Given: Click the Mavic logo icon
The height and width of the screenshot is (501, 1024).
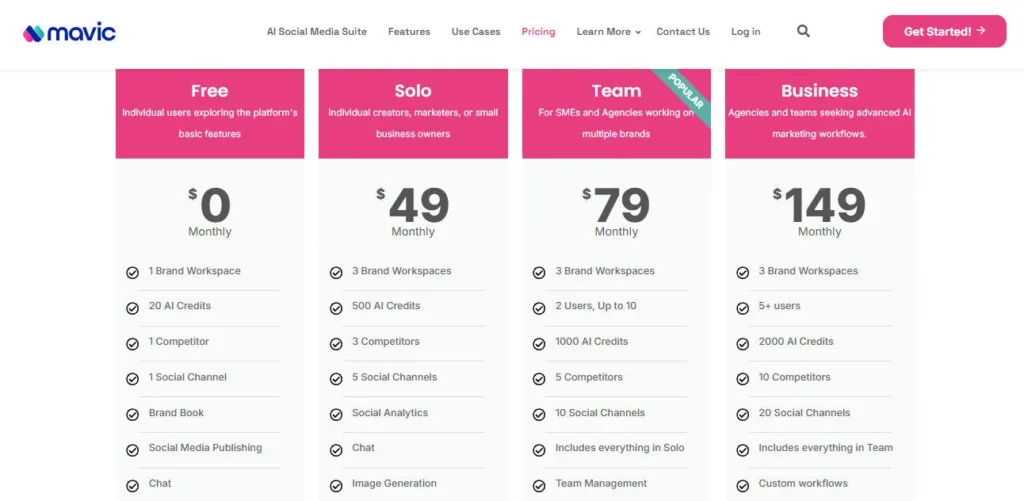Looking at the screenshot, I should (x=34, y=32).
